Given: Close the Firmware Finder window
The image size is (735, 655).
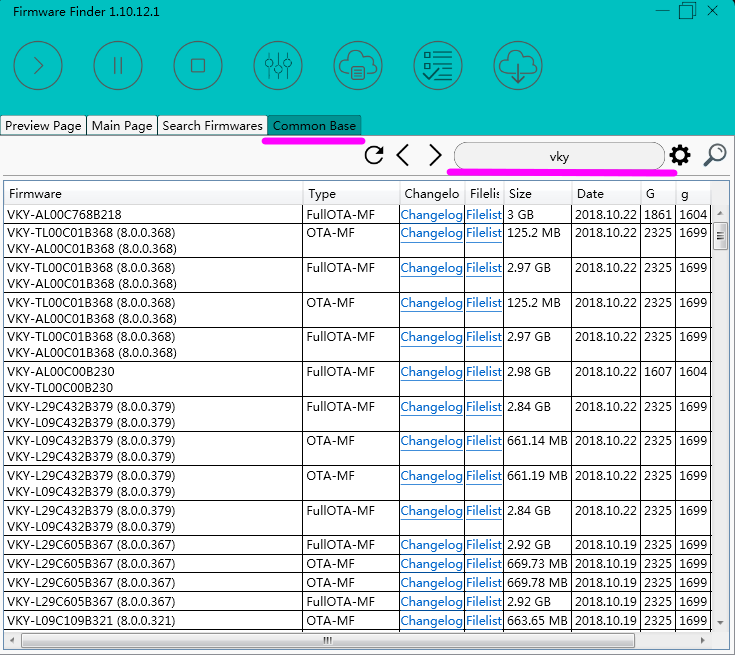Looking at the screenshot, I should 712,10.
